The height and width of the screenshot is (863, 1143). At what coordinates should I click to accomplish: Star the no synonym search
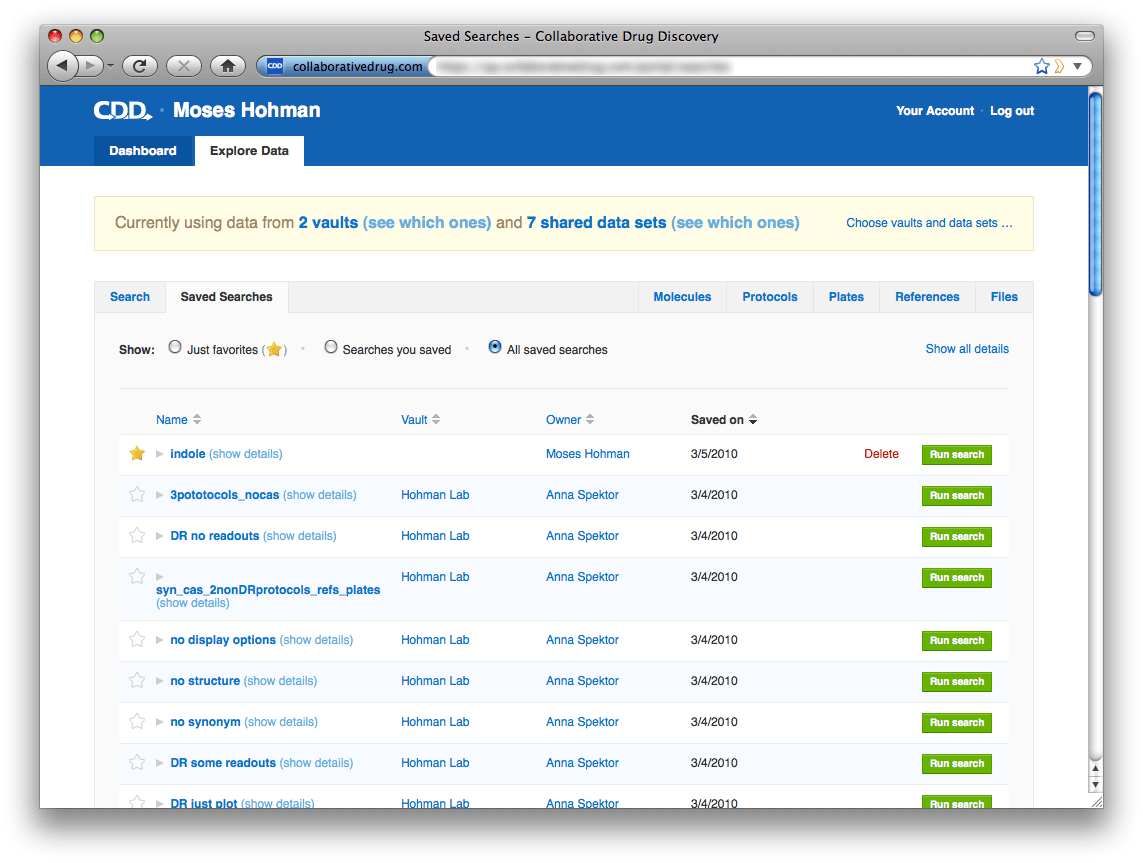pyautogui.click(x=137, y=721)
